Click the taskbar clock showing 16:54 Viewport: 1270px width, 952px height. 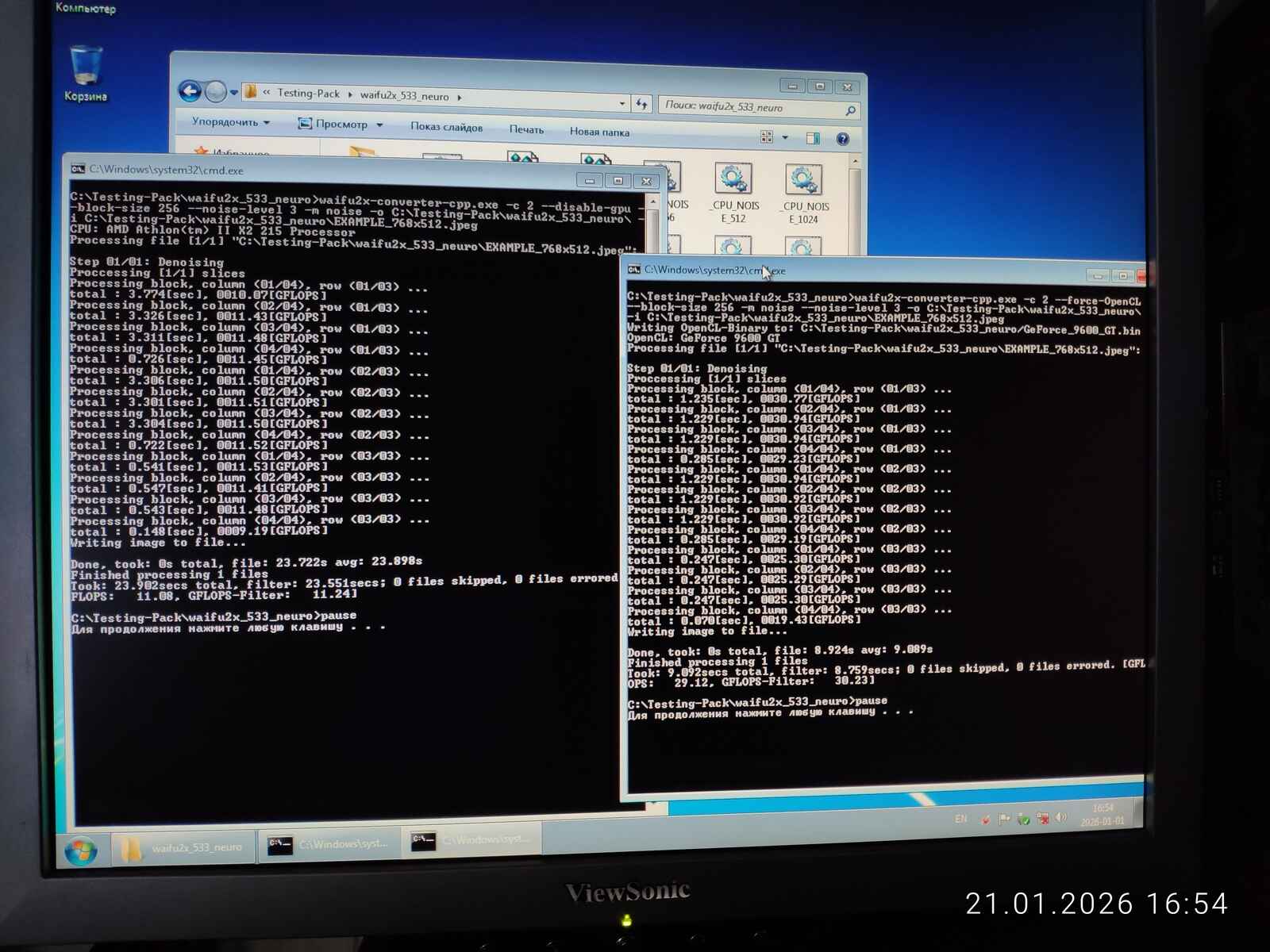point(1103,815)
